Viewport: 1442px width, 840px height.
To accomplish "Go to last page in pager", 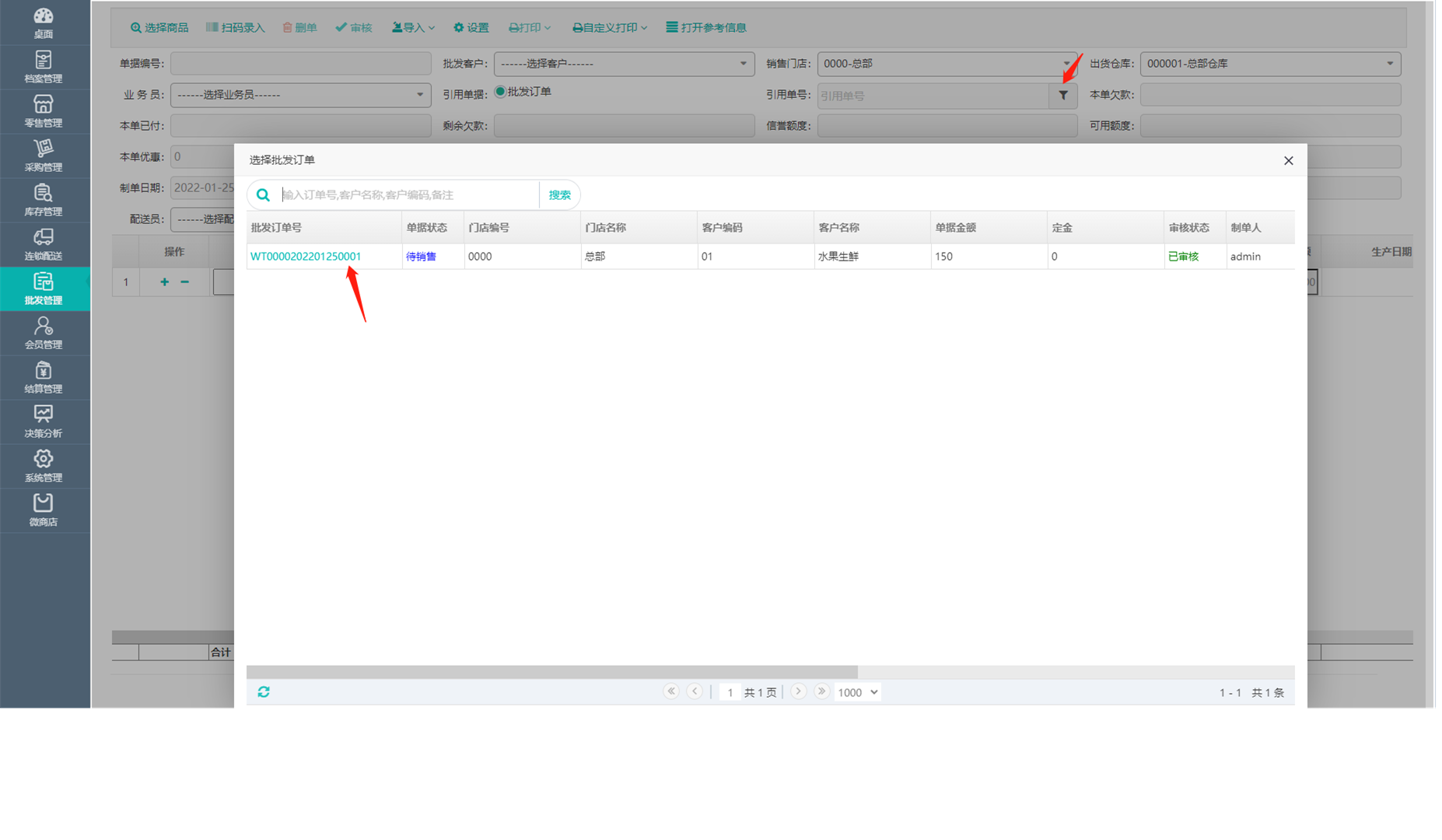I will click(x=821, y=691).
